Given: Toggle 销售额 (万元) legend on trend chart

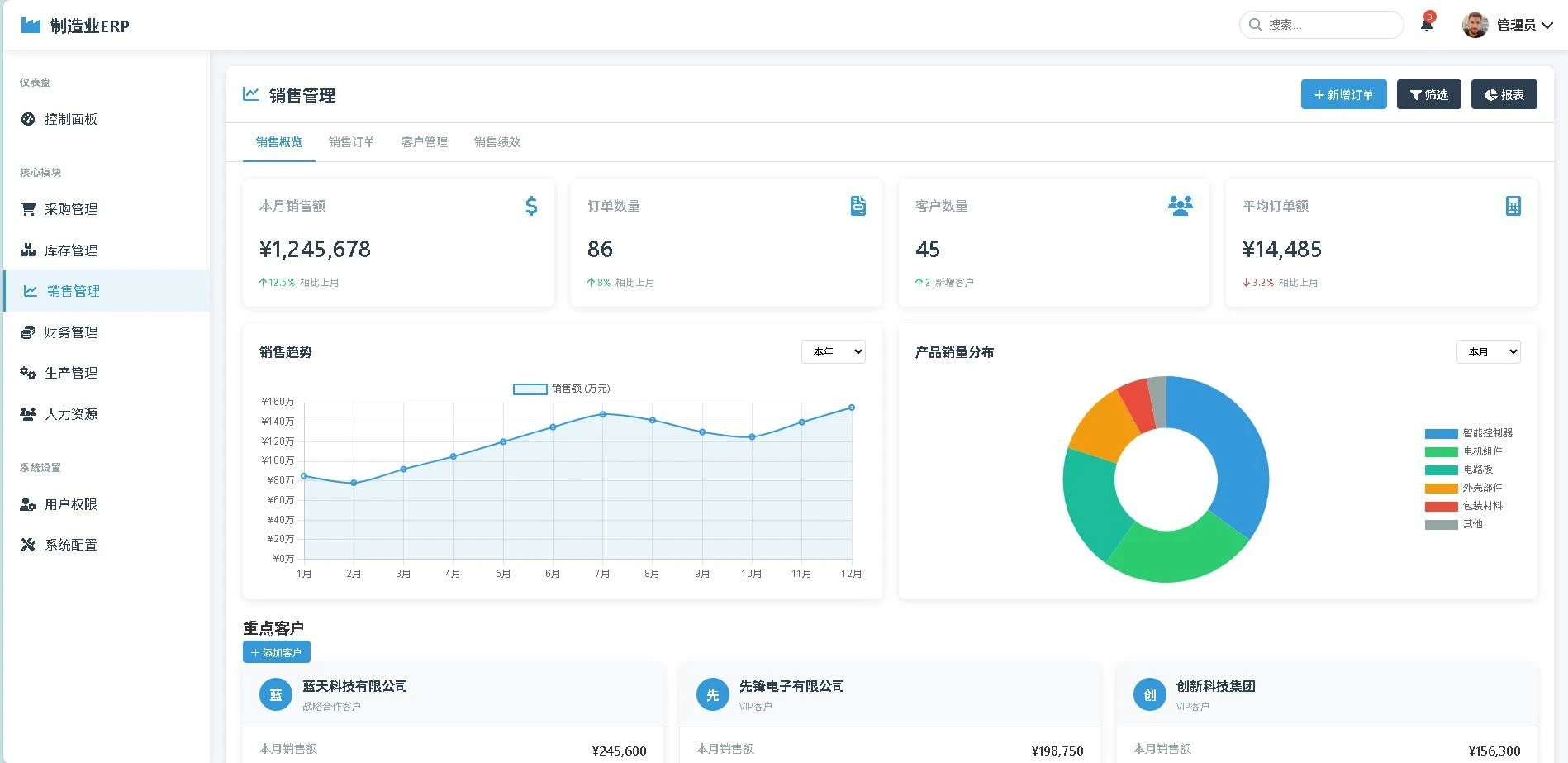Looking at the screenshot, I should (562, 389).
